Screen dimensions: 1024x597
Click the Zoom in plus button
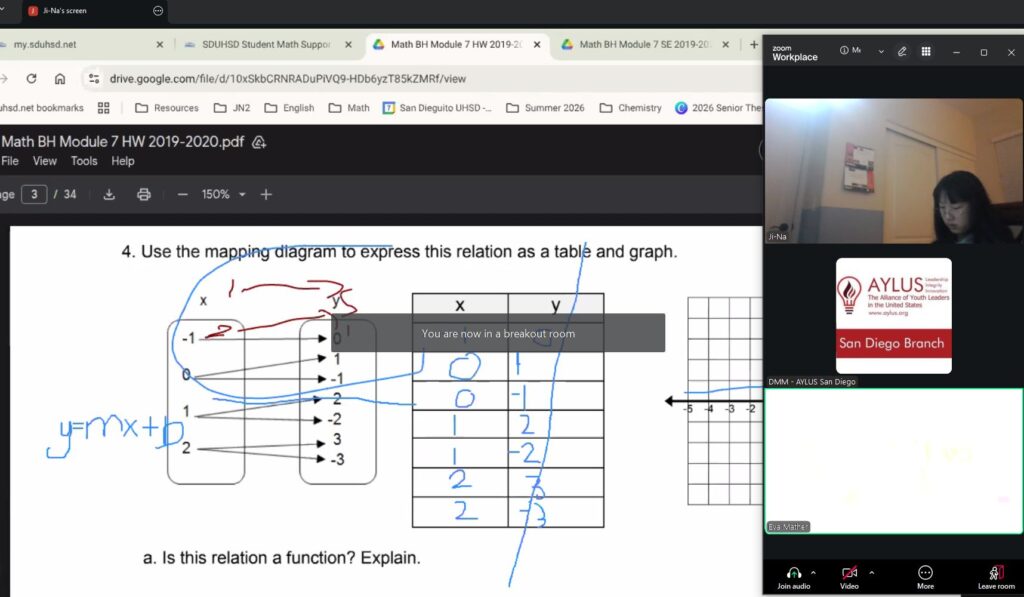point(266,194)
